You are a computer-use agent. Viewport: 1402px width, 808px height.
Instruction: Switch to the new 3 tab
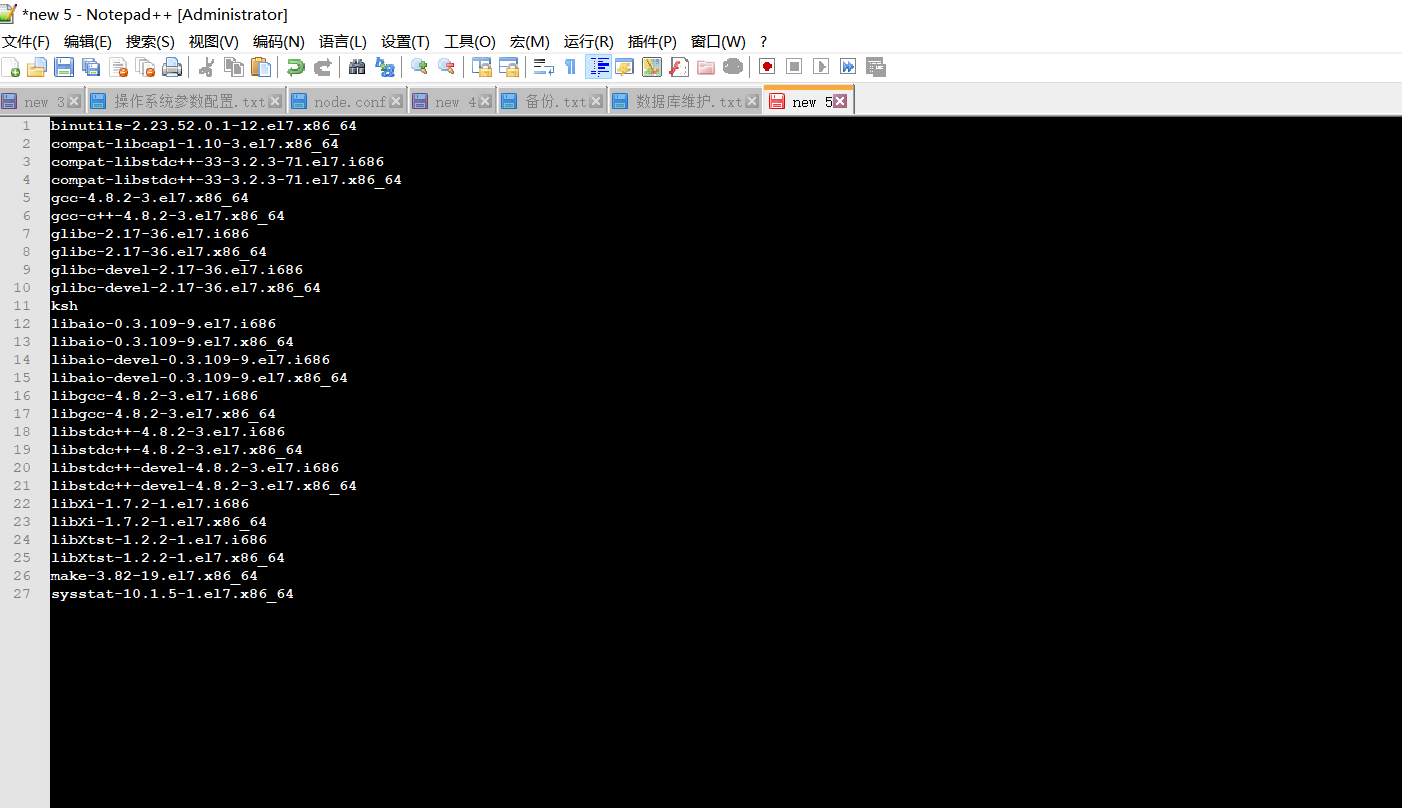[x=42, y=102]
